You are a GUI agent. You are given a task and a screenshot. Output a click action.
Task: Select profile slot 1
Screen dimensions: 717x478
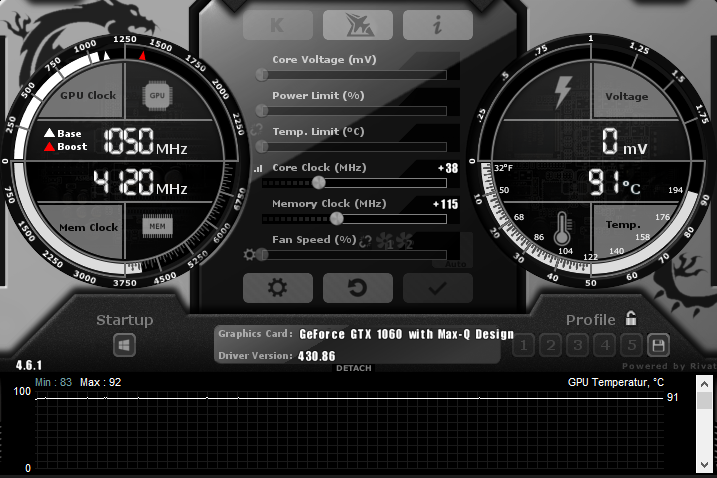click(524, 345)
